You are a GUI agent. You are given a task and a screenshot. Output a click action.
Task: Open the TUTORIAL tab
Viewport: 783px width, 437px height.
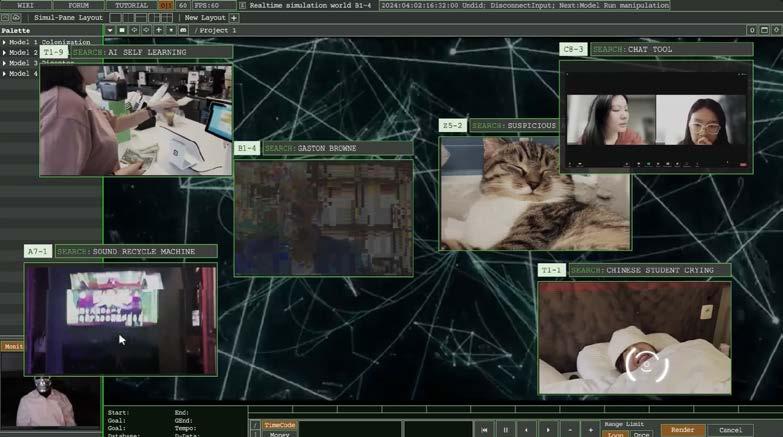click(x=131, y=5)
